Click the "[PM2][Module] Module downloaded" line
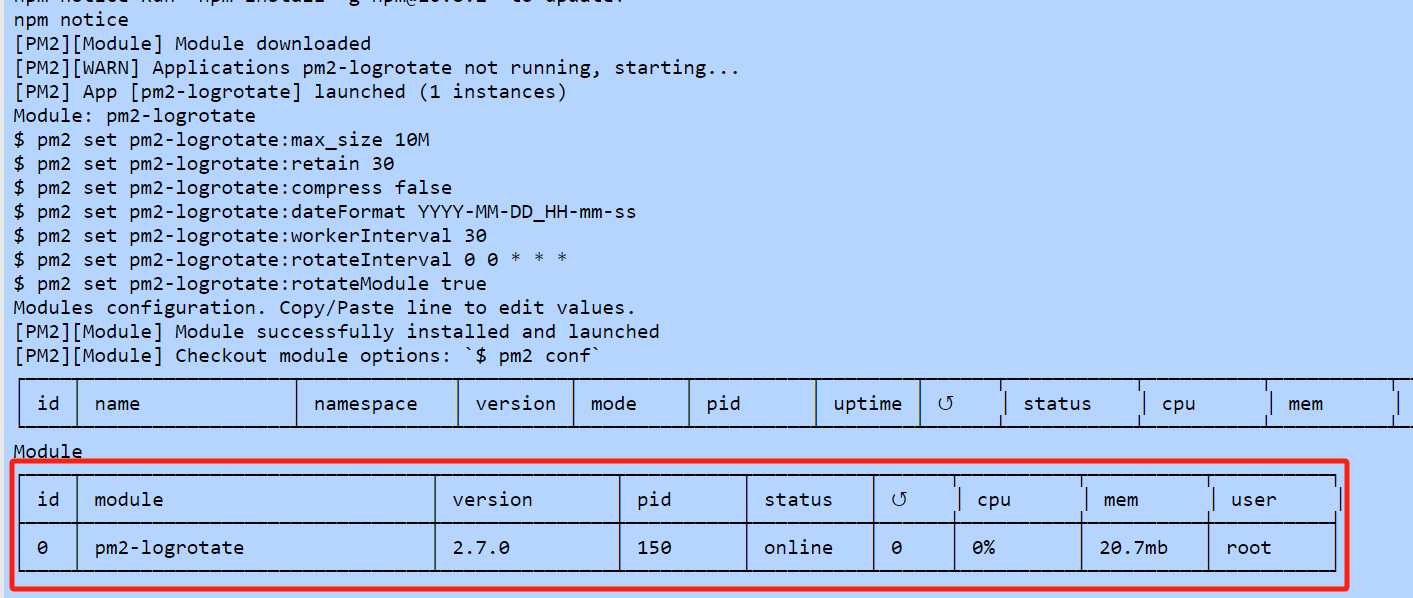This screenshot has width=1413, height=598. [x=192, y=44]
